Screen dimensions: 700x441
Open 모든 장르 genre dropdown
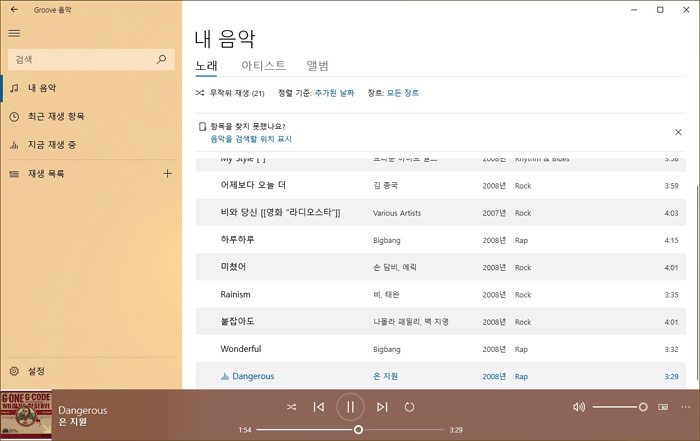pyautogui.click(x=403, y=93)
